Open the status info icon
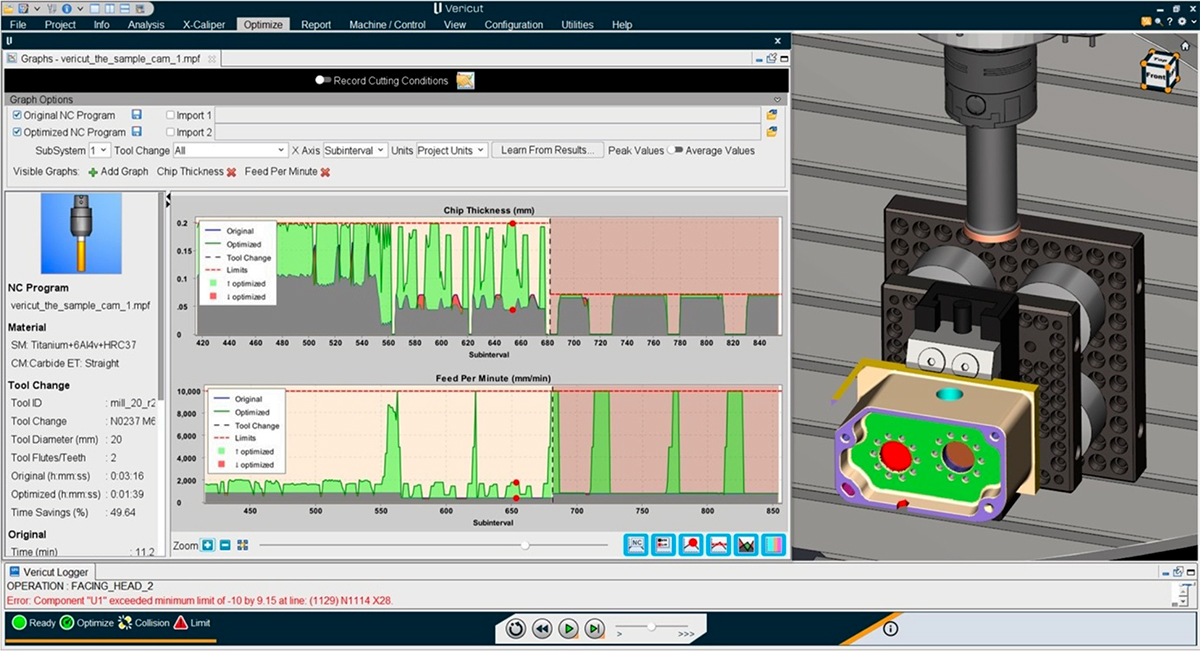Screen dimensions: 1200x651 (890, 629)
